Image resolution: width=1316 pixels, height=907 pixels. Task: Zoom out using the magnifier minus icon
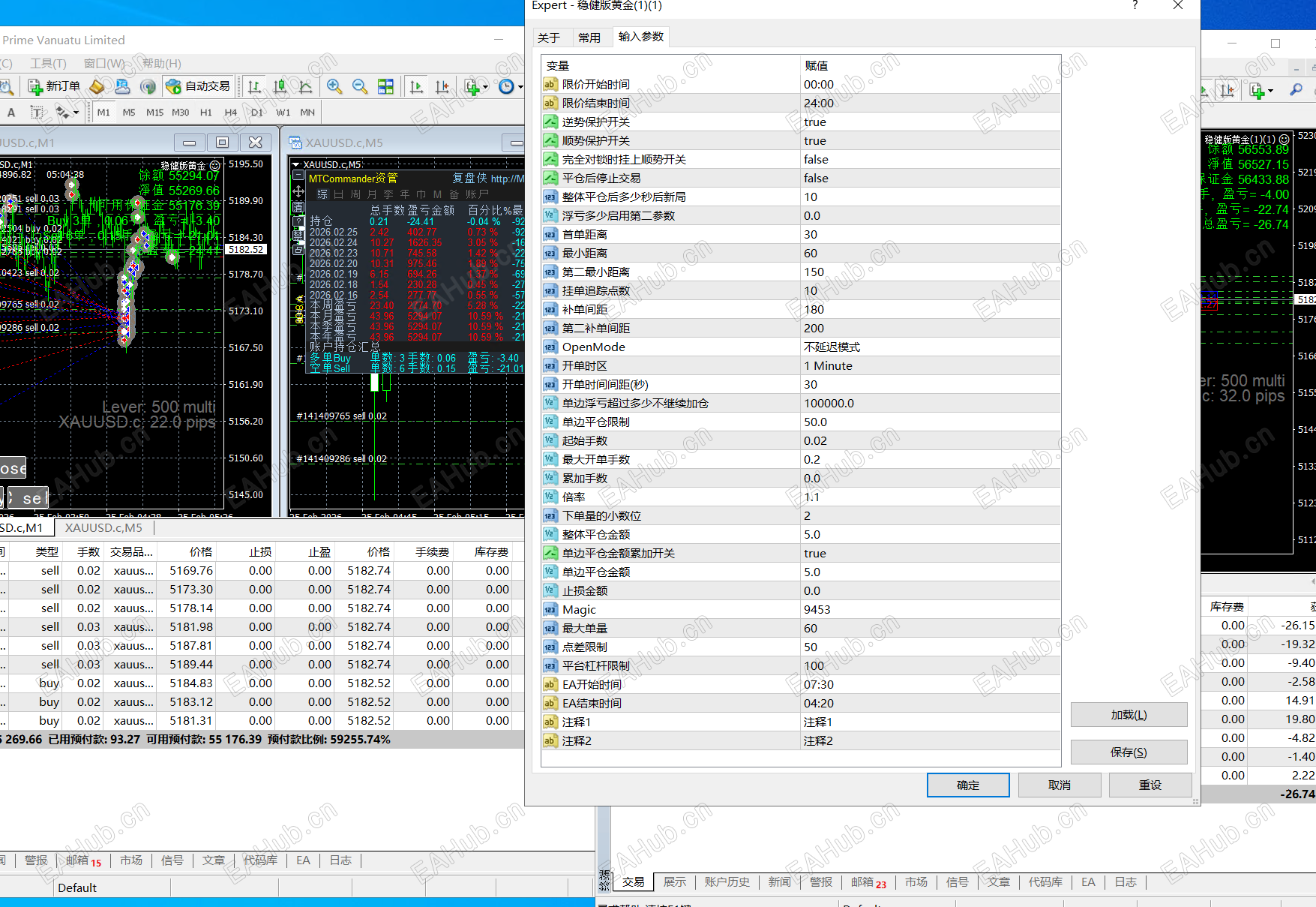pyautogui.click(x=359, y=86)
